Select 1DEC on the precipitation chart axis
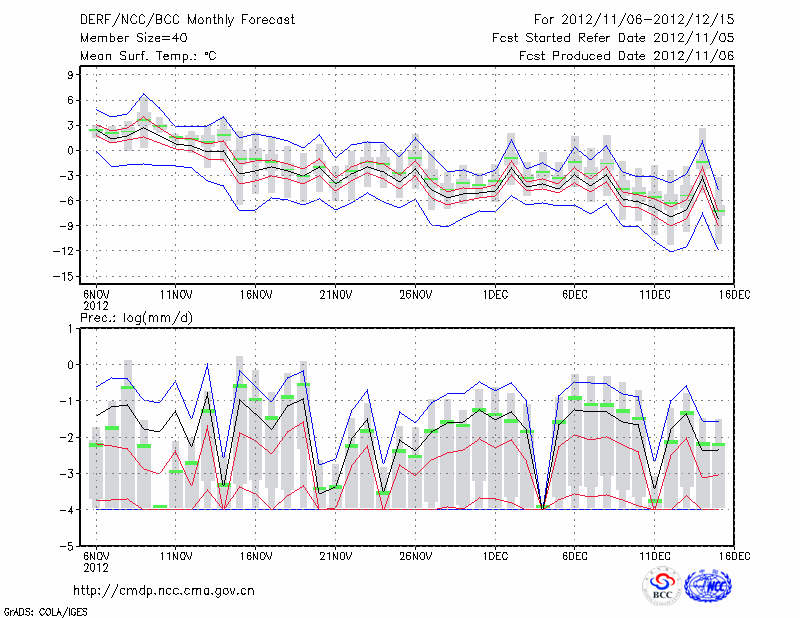800x618 pixels. point(495,555)
